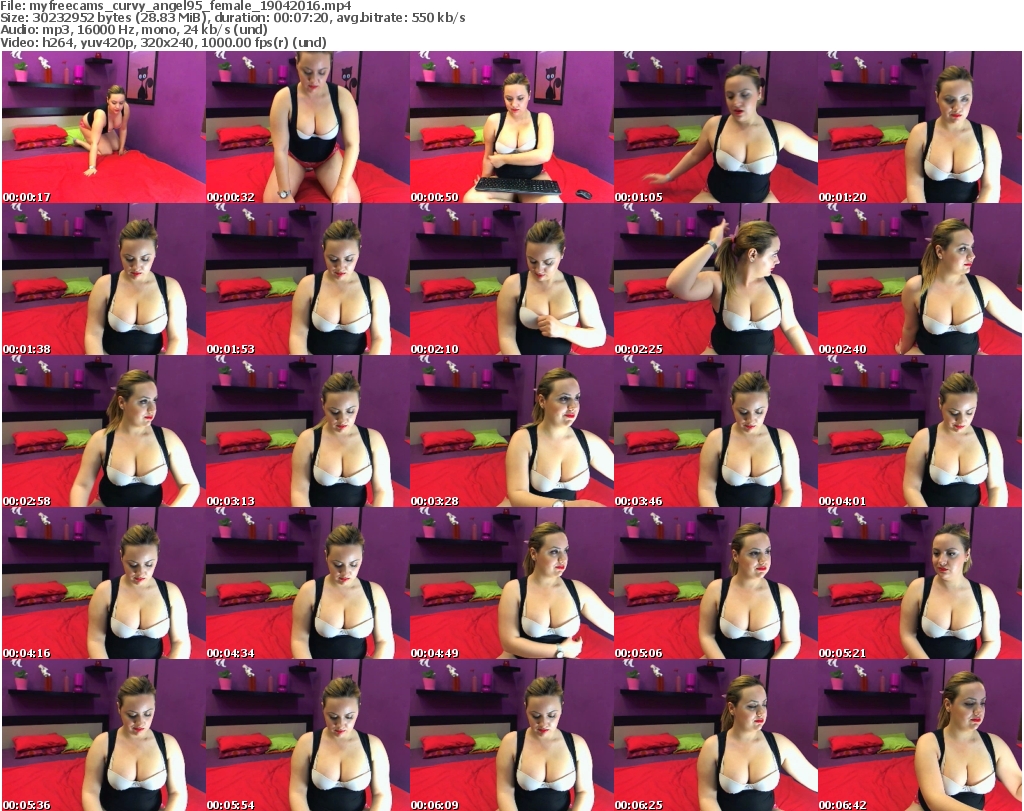Pick the thumbnail at 00:03:13

308,432
